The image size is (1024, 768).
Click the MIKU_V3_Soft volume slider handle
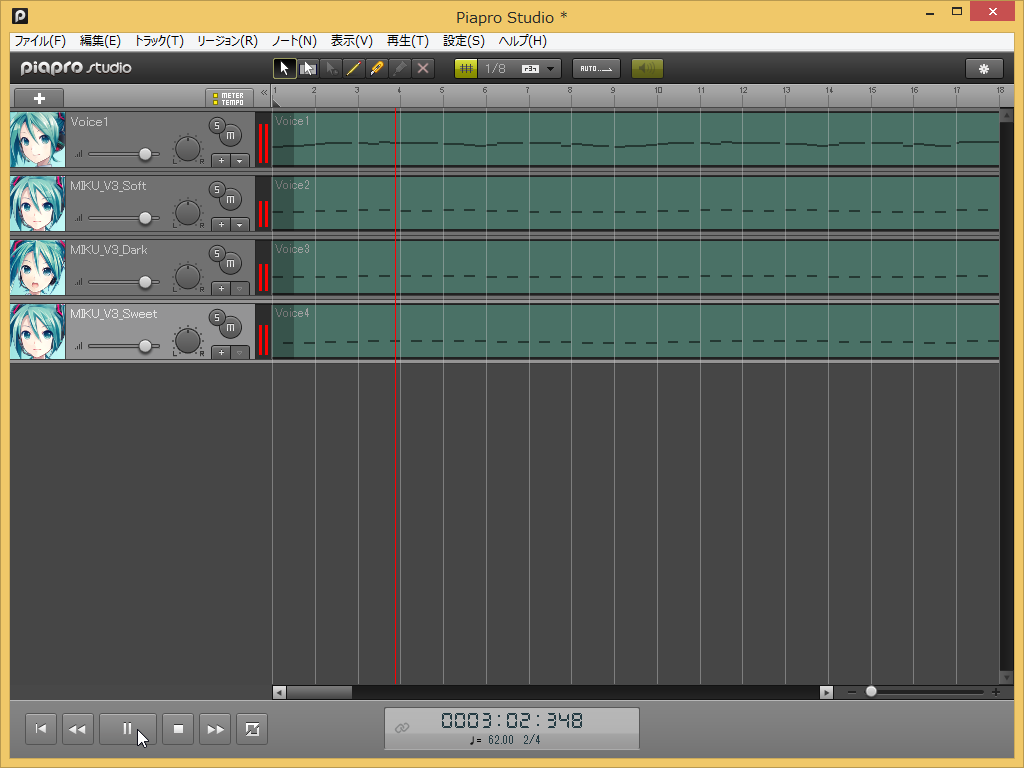pyautogui.click(x=145, y=218)
